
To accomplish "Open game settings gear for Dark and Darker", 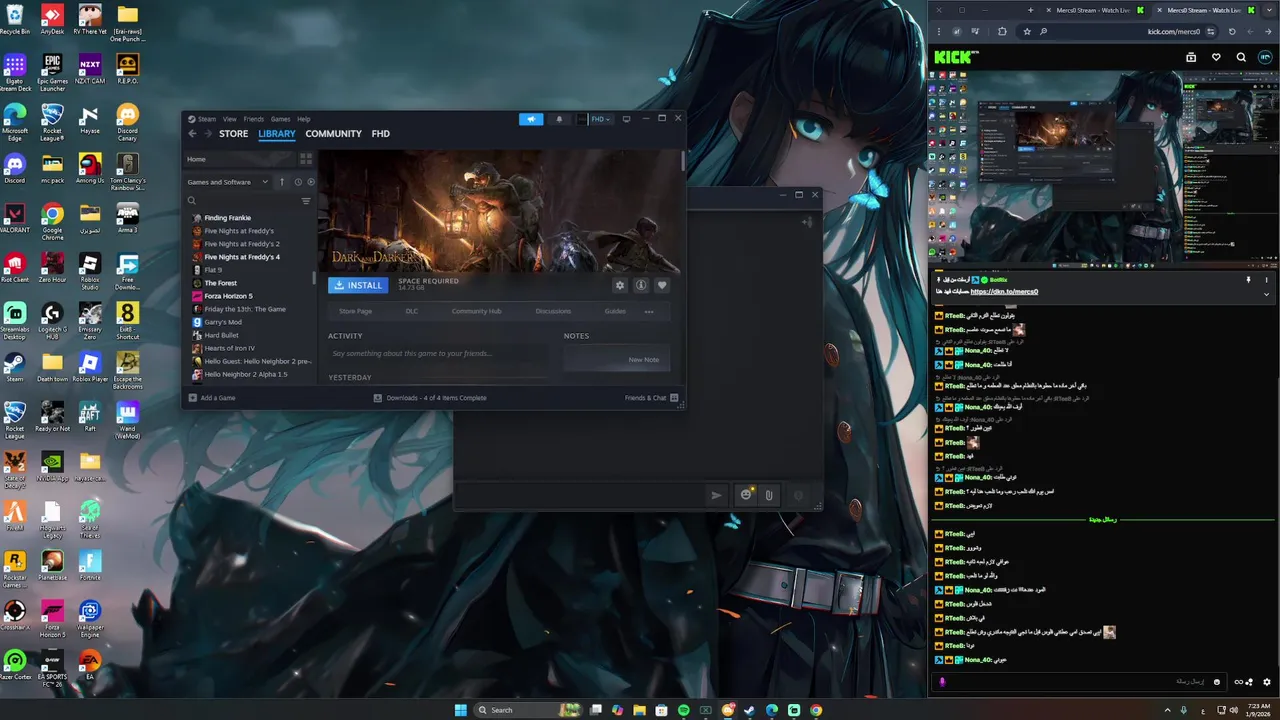I will pos(620,285).
